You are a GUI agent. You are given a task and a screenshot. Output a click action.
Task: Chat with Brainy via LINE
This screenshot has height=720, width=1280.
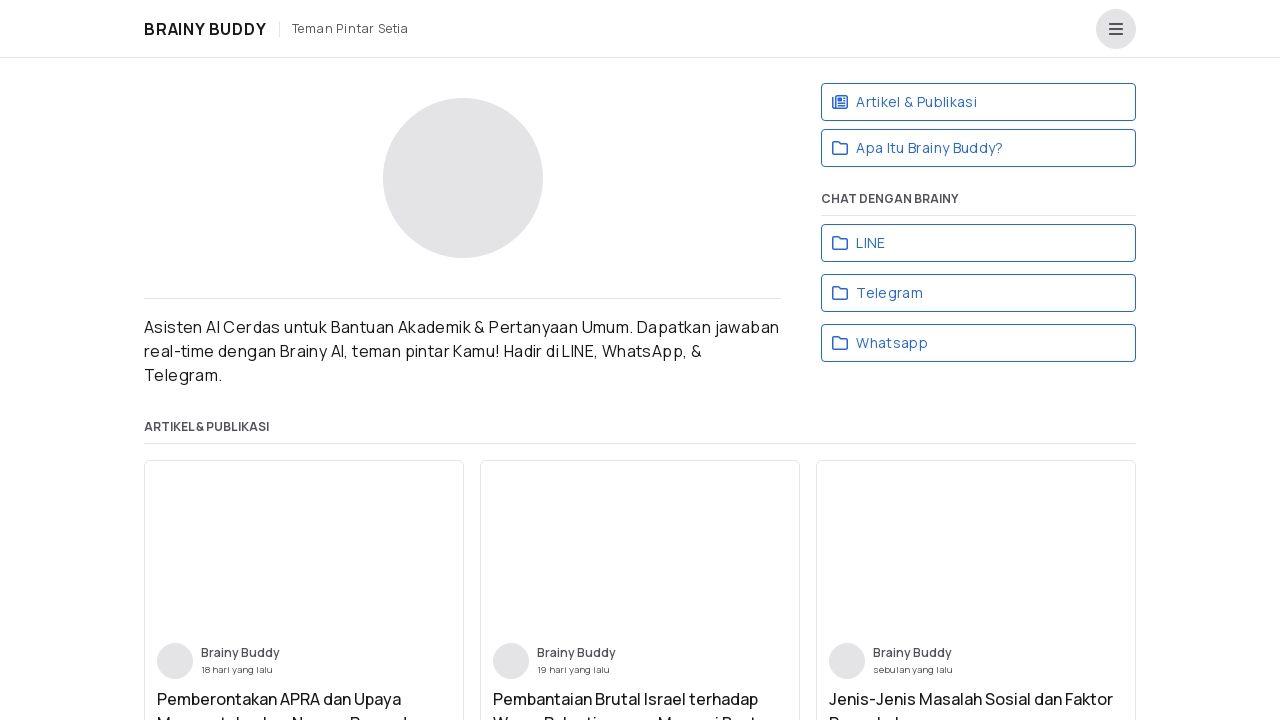pos(870,243)
